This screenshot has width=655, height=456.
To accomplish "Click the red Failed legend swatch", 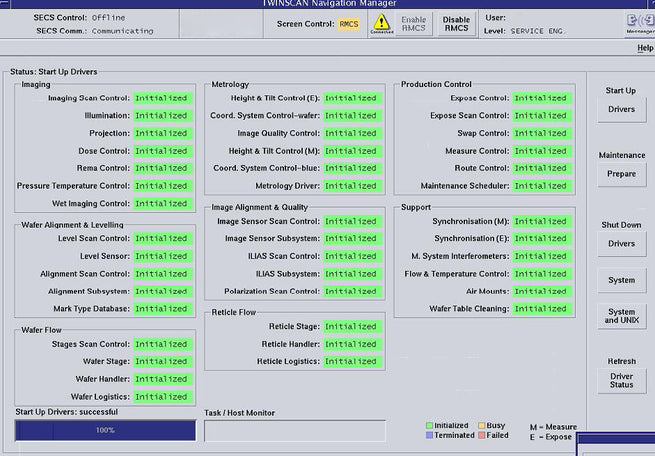I will [481, 436].
